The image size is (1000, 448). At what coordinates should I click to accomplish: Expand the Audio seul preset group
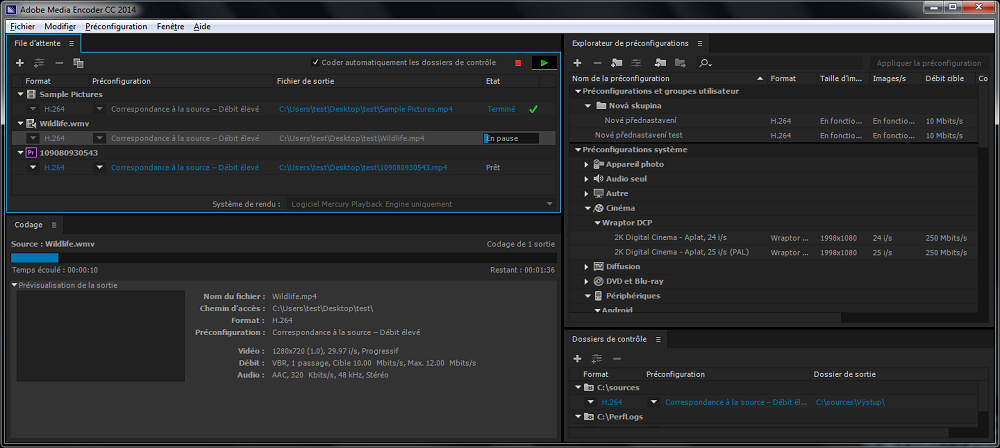point(586,179)
